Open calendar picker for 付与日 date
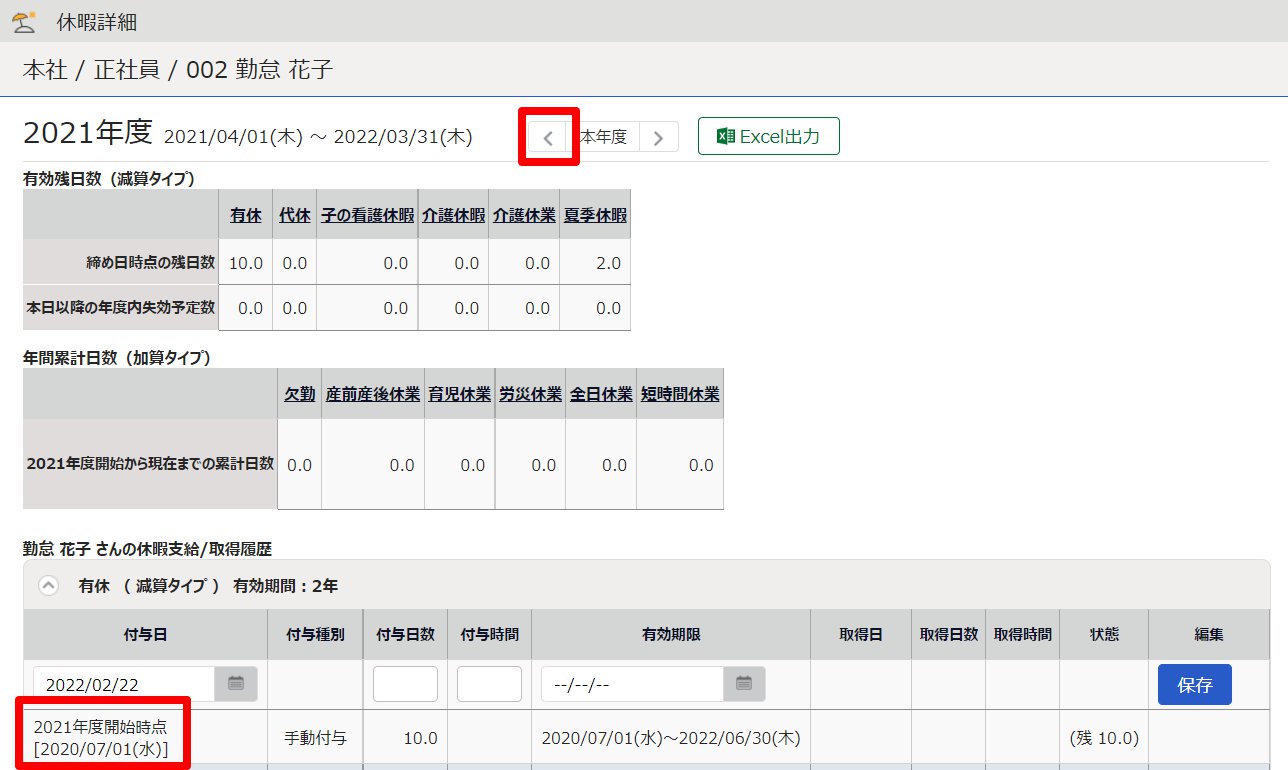 (x=236, y=684)
